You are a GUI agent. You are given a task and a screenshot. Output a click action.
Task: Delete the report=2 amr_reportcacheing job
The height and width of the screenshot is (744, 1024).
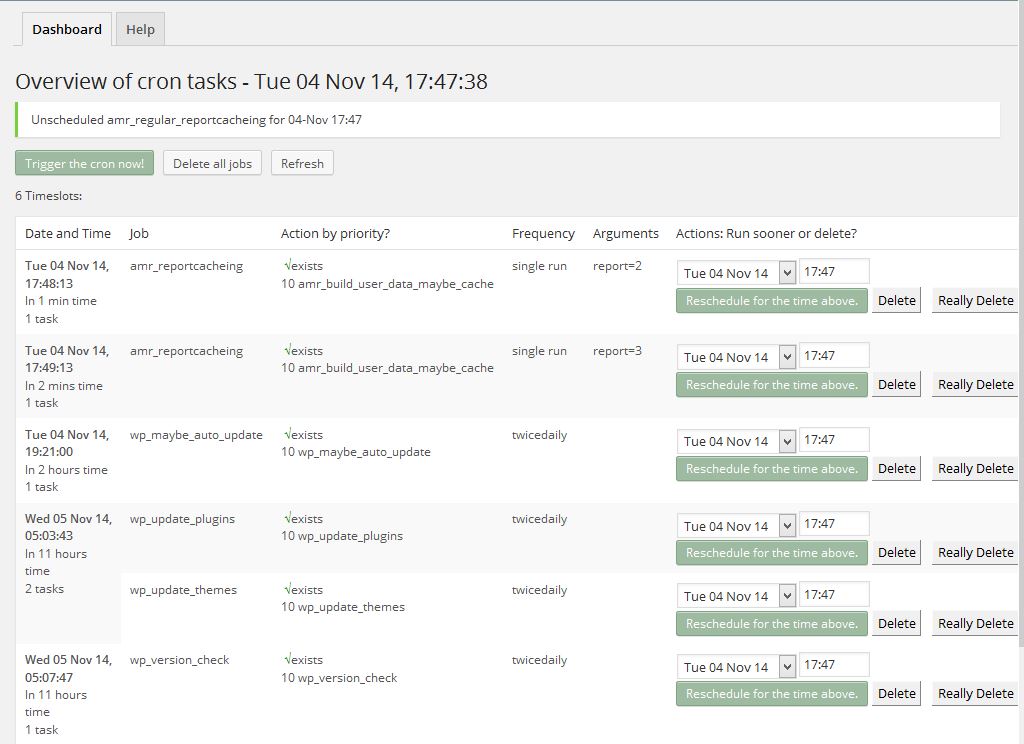pyautogui.click(x=896, y=301)
